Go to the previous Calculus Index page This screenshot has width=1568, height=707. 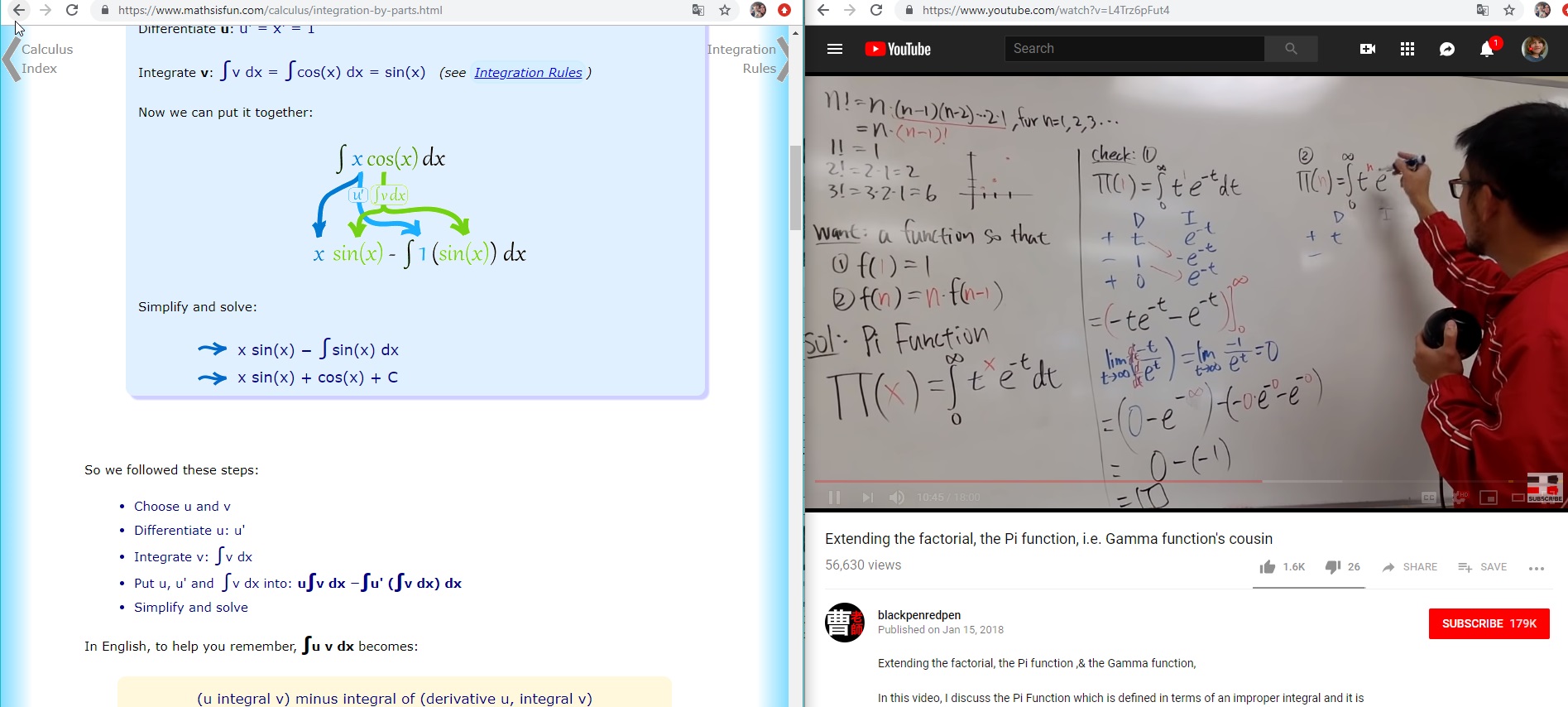pyautogui.click(x=12, y=59)
